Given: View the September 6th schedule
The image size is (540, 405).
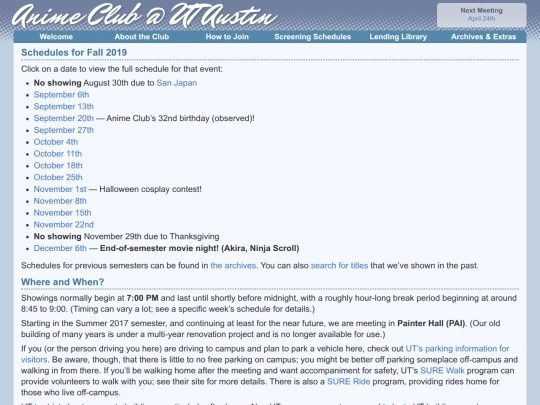Looking at the screenshot, I should point(61,95).
